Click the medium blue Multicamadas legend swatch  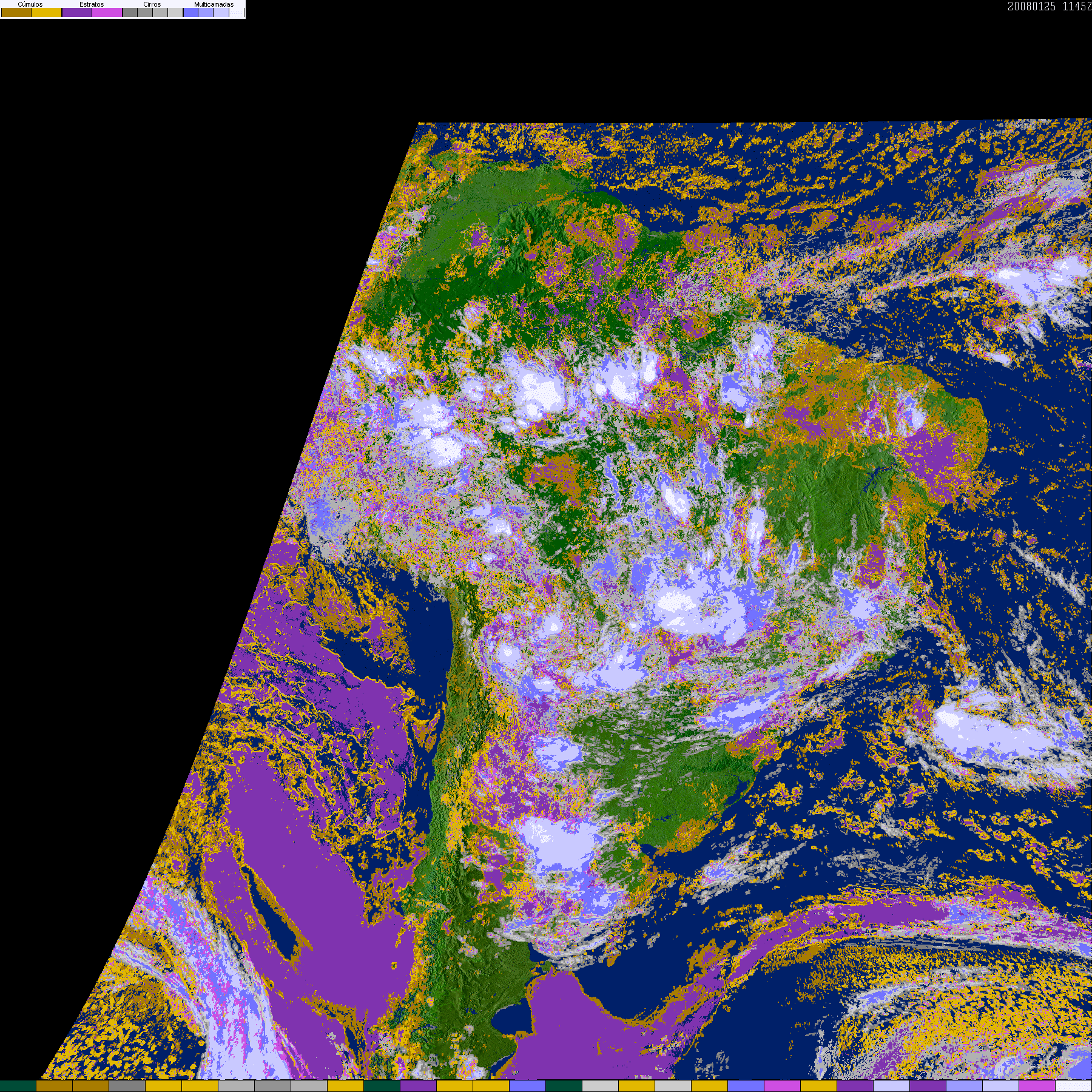pyautogui.click(x=206, y=12)
